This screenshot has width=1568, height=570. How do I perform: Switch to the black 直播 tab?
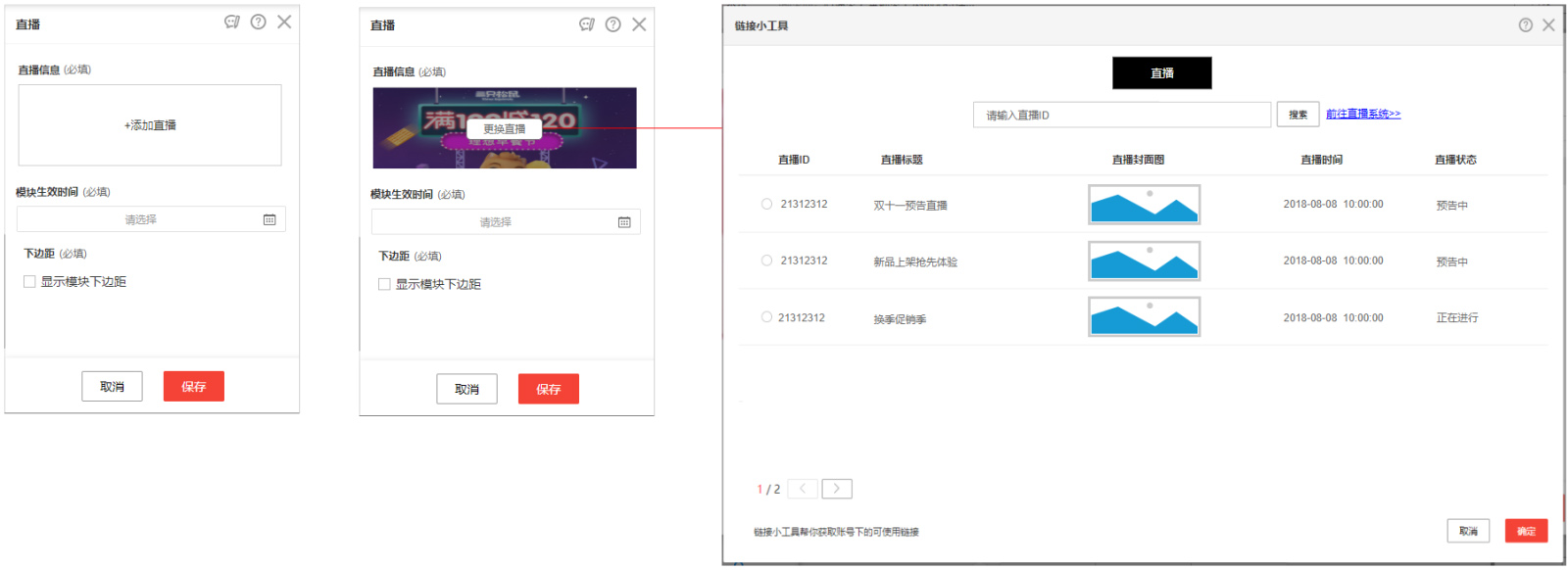tap(1162, 73)
